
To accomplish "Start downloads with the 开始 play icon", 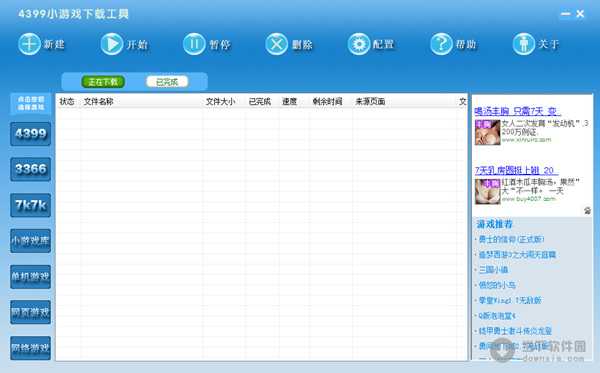I will click(x=112, y=44).
